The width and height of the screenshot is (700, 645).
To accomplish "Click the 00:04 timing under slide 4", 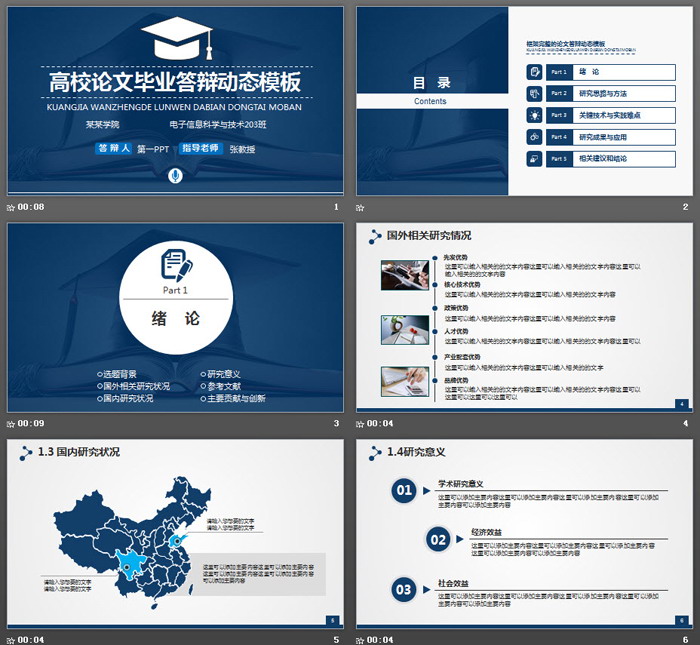I will tap(380, 424).
